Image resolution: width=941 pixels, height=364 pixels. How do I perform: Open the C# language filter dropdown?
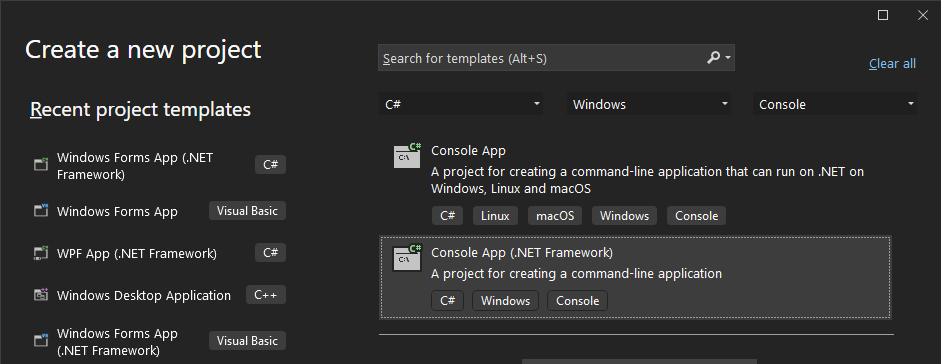point(461,104)
